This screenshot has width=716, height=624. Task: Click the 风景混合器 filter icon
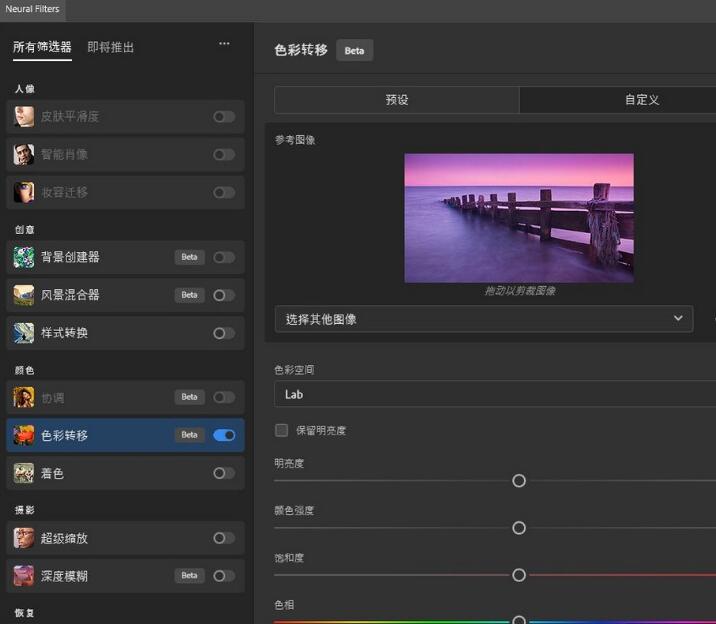24,295
